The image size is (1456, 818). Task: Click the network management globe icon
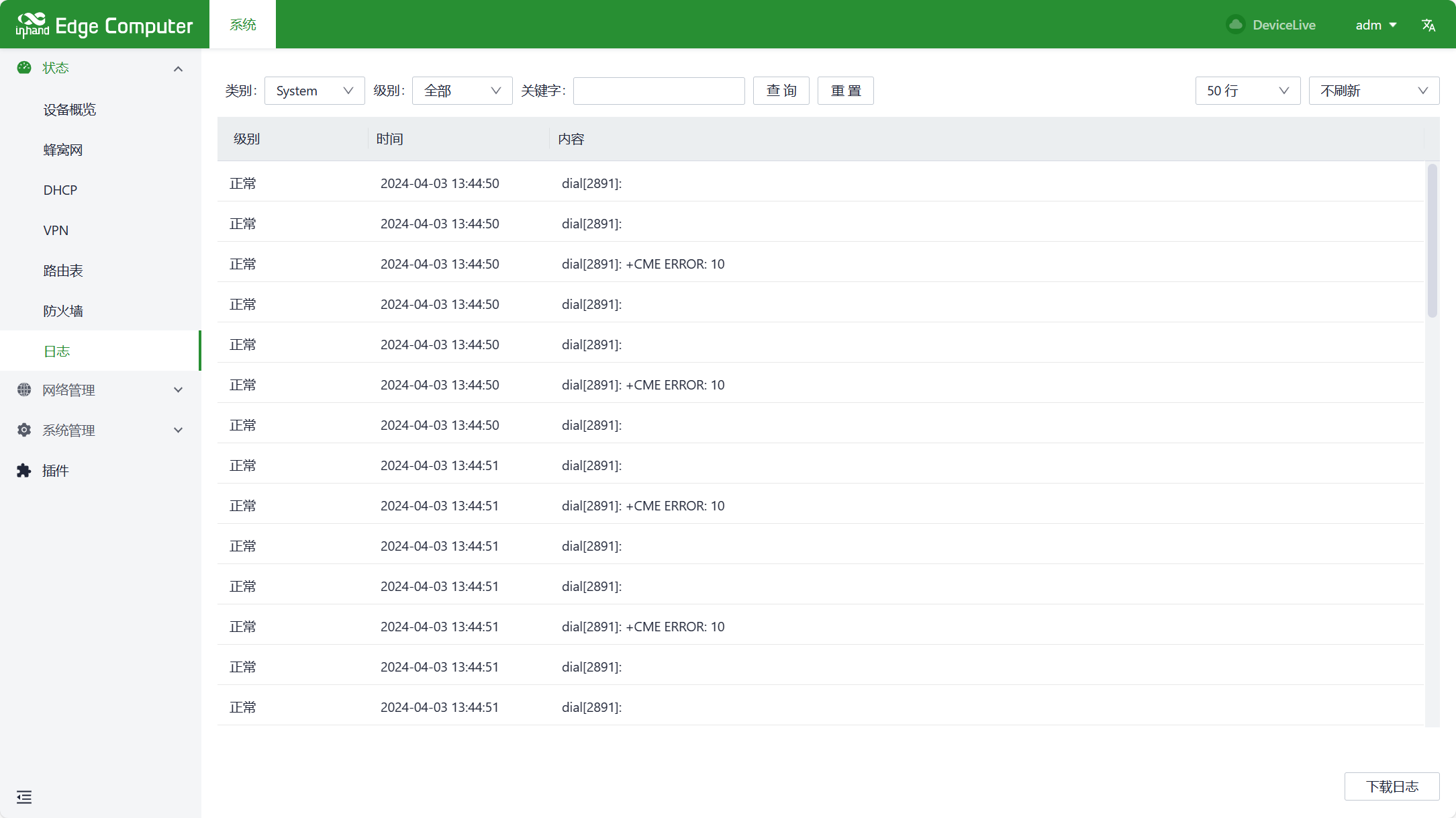tap(24, 390)
